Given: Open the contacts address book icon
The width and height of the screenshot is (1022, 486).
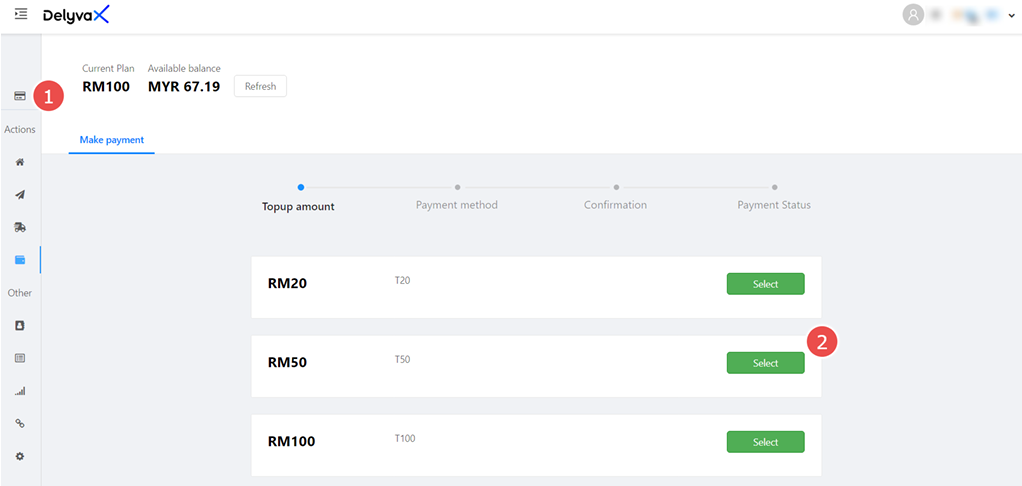Looking at the screenshot, I should click(x=20, y=325).
